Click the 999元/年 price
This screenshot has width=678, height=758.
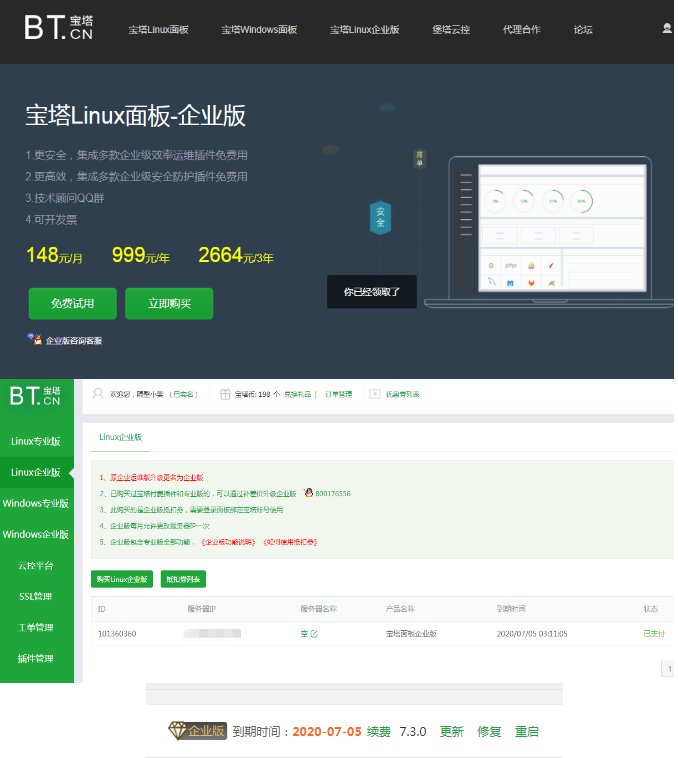141,255
